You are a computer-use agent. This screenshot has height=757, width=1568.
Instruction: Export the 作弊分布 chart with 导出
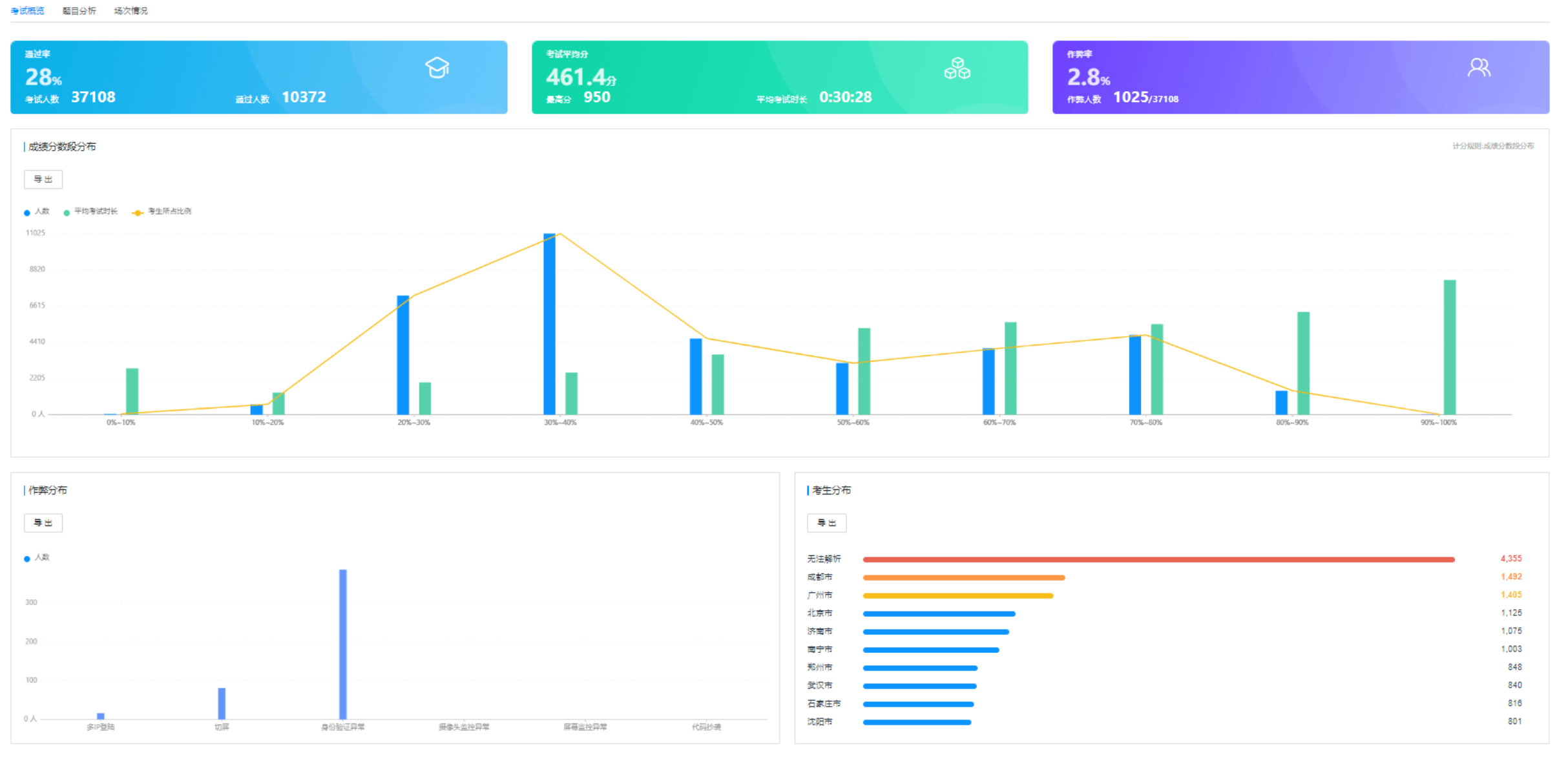[43, 523]
